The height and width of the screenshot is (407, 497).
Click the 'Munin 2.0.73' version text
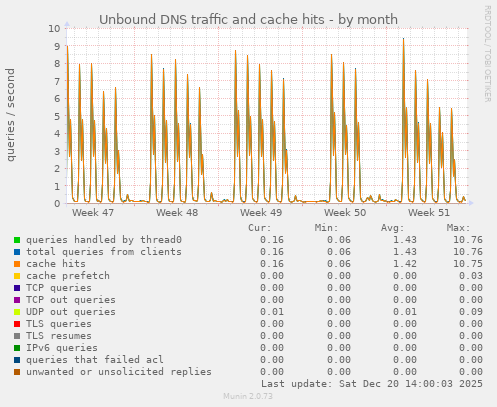248,396
